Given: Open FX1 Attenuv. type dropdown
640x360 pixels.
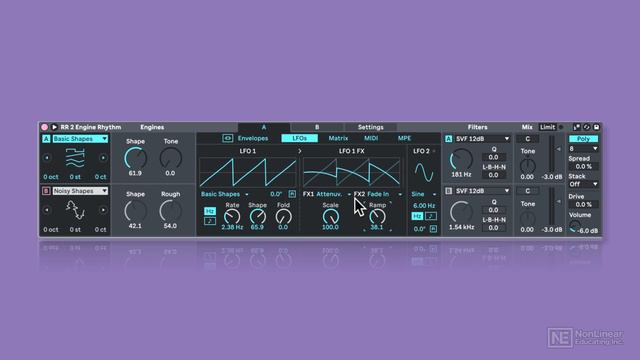Looking at the screenshot, I should [334, 194].
